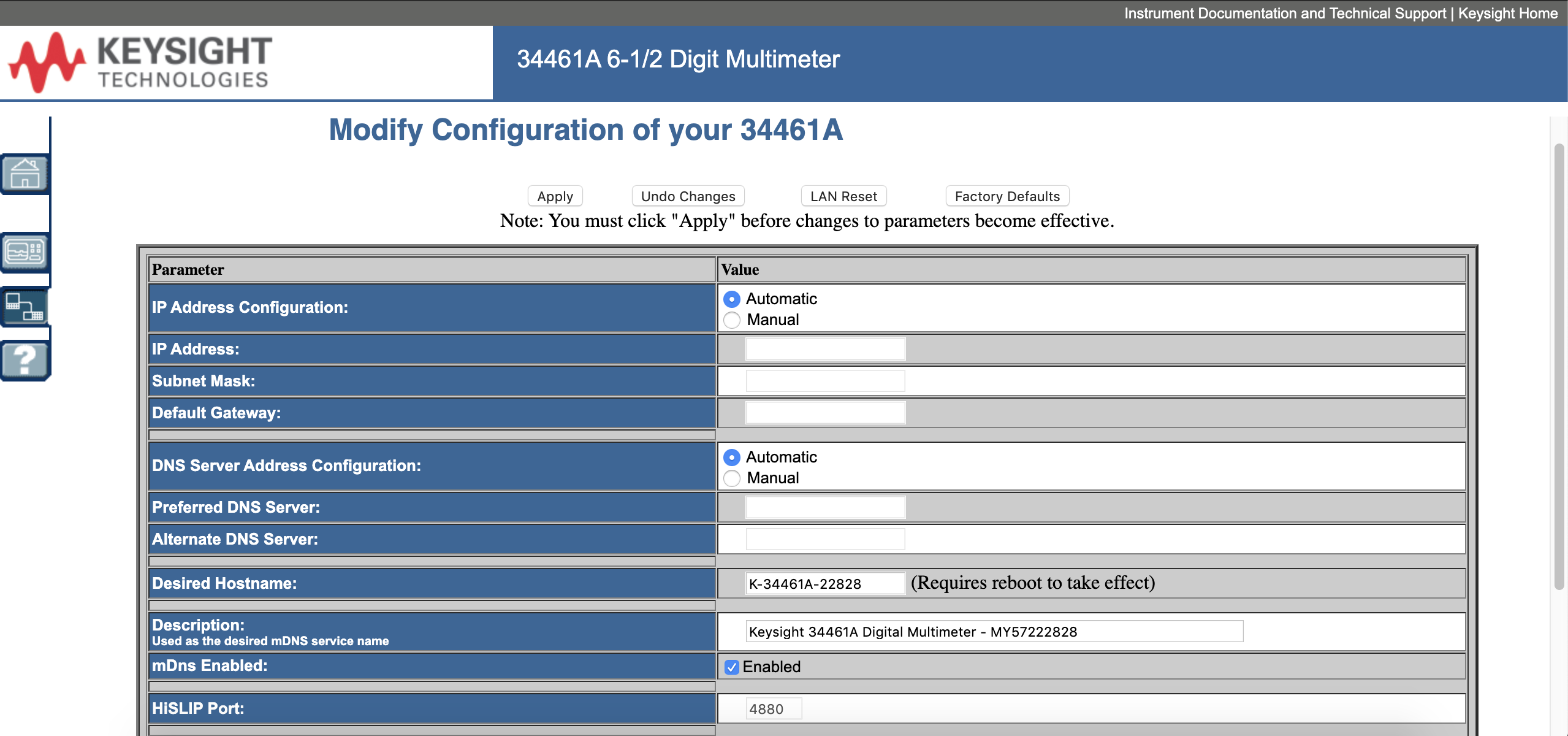
Task: Open the Home page sidebar icon
Action: [25, 174]
